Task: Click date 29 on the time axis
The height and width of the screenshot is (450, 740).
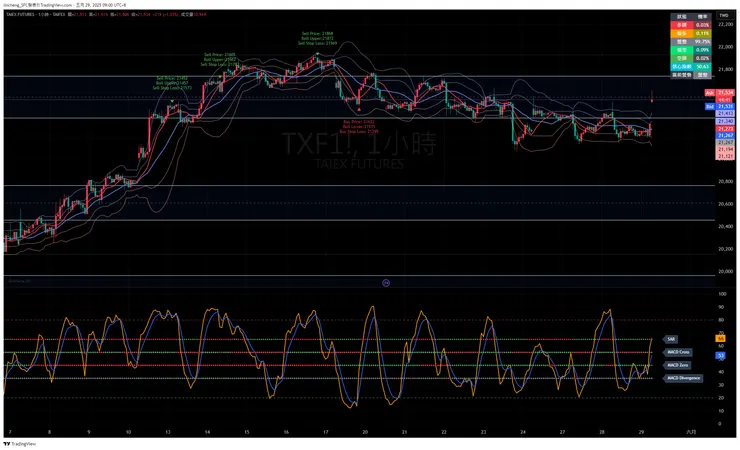Action: [641, 432]
